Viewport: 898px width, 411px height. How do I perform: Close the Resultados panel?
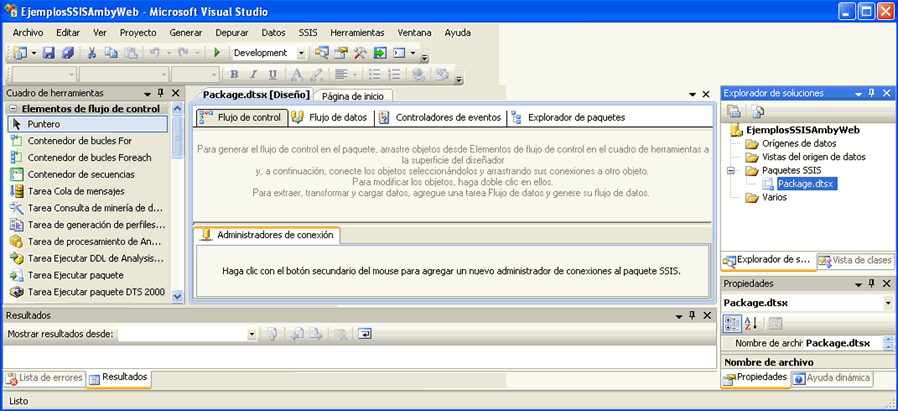click(706, 315)
